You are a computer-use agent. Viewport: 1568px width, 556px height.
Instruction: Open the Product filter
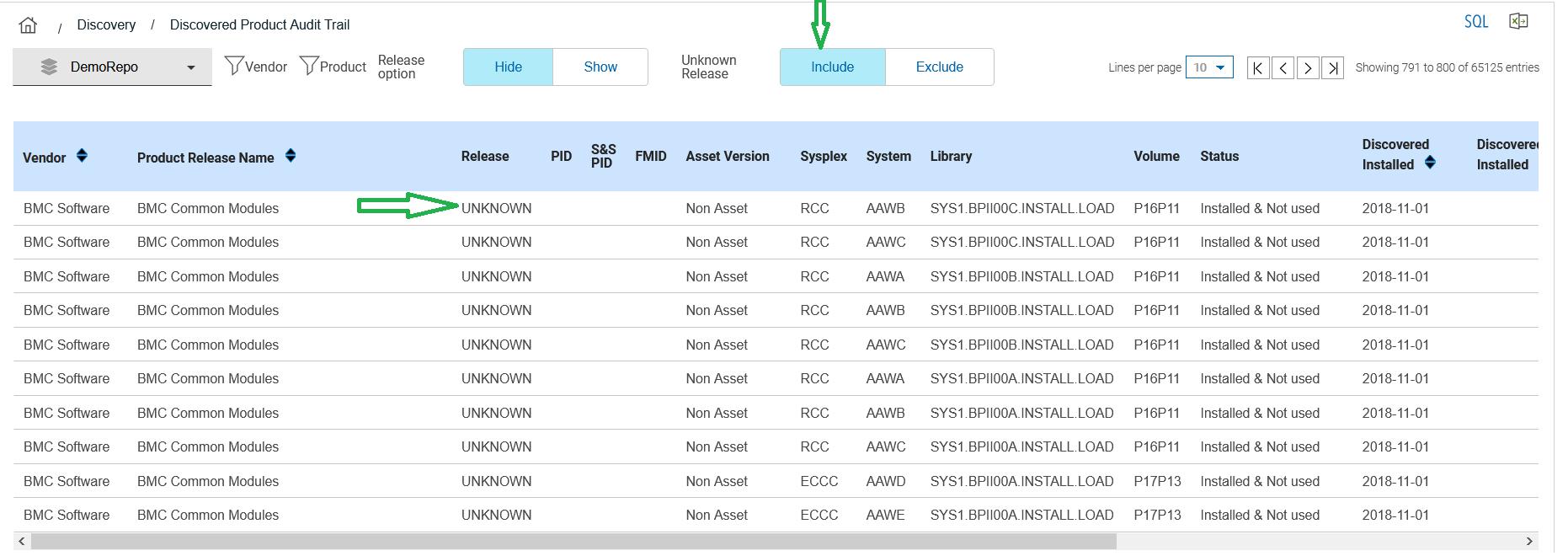(x=333, y=67)
